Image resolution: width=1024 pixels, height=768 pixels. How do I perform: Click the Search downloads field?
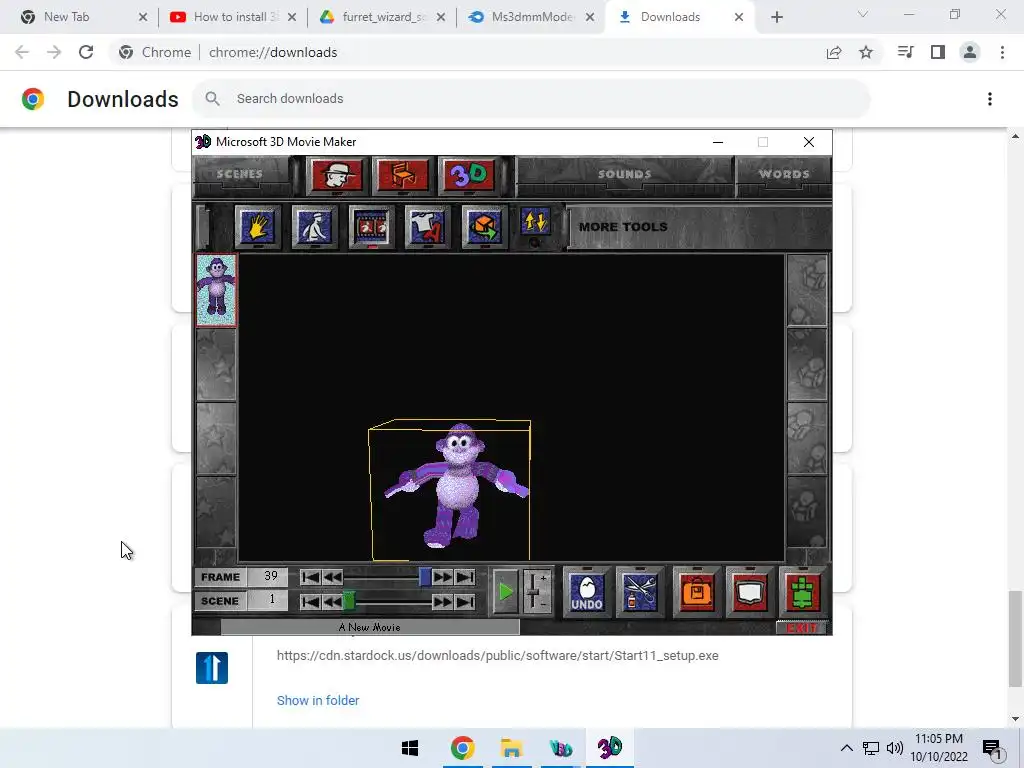(530, 99)
